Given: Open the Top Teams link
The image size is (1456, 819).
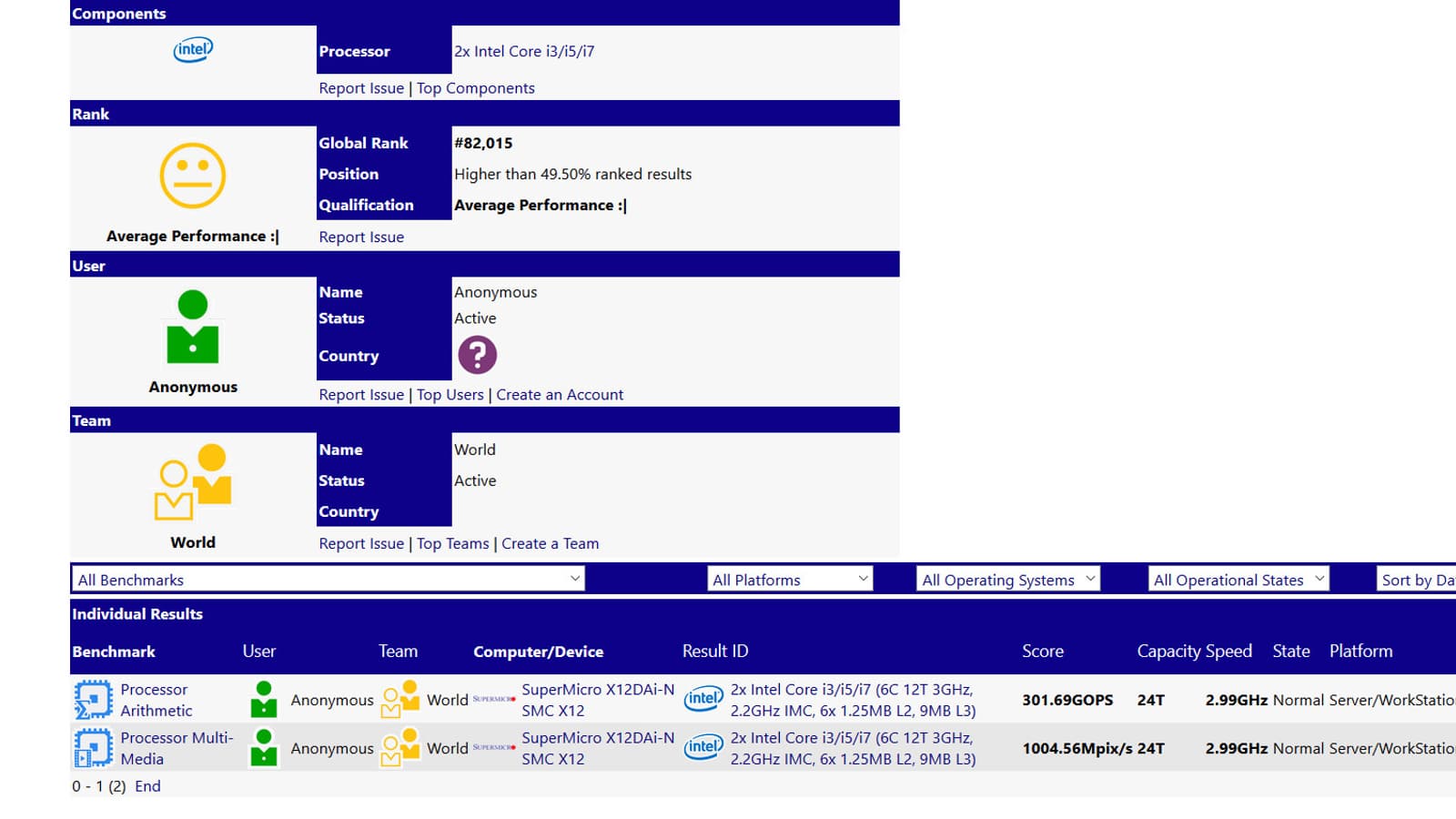Looking at the screenshot, I should [x=453, y=543].
